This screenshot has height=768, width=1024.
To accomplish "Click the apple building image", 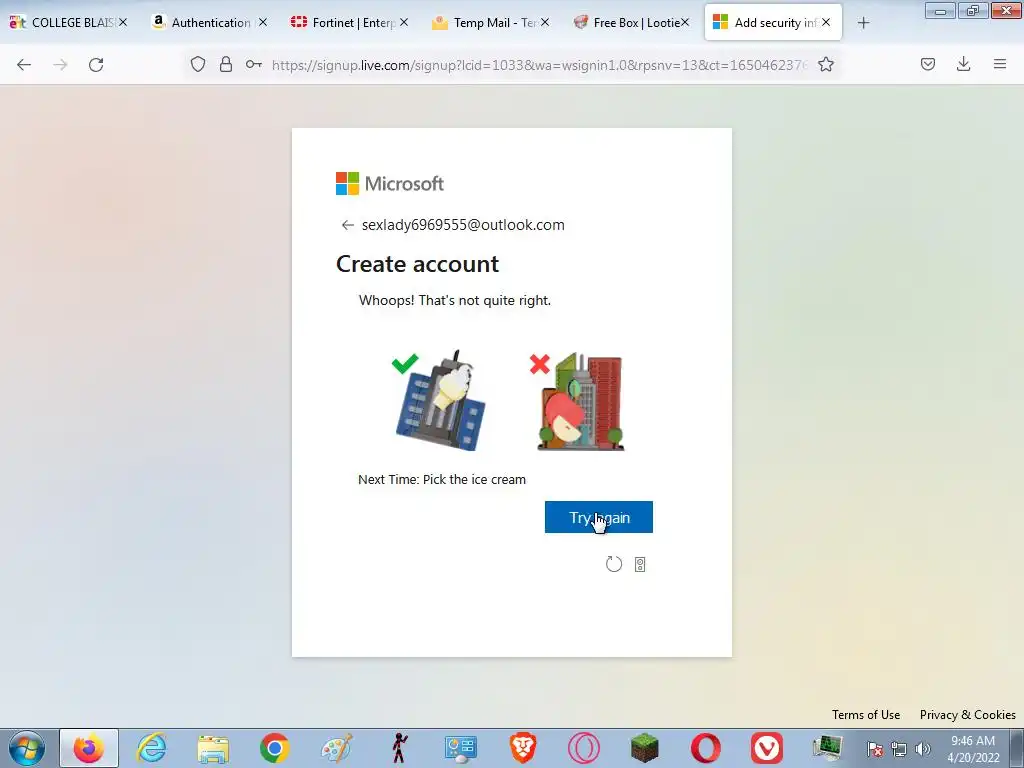I will click(x=580, y=401).
